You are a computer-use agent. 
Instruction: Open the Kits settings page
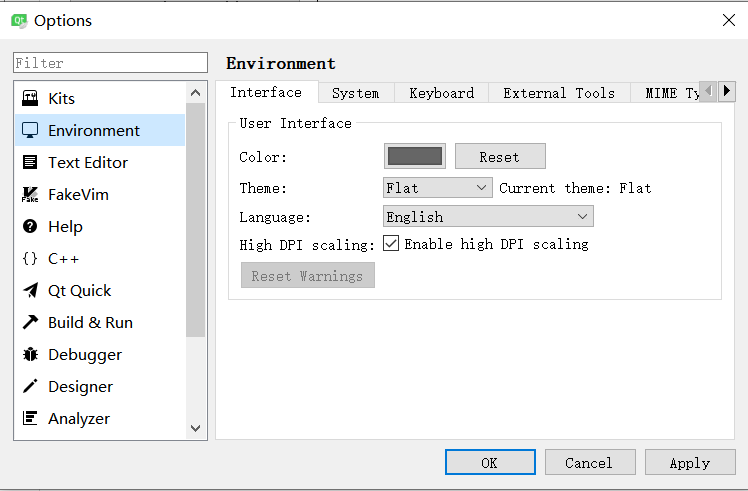[x=100, y=98]
